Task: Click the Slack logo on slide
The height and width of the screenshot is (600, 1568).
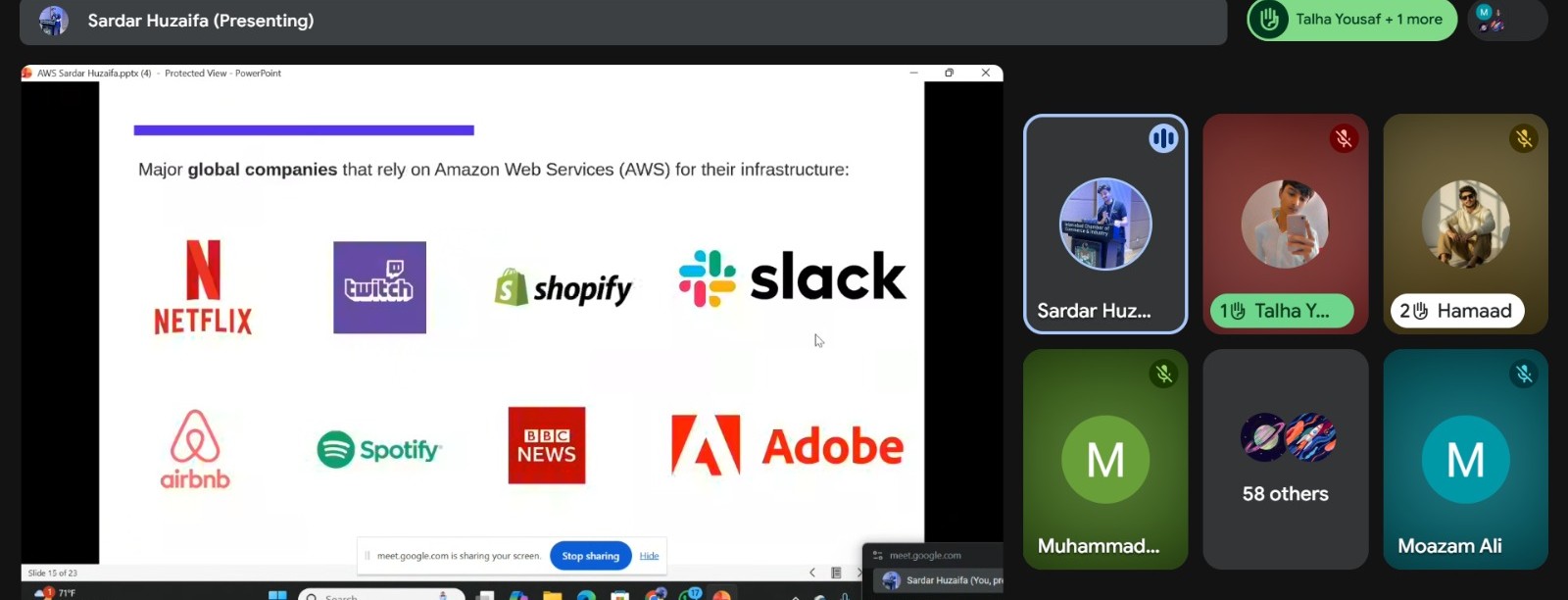Action: (792, 278)
